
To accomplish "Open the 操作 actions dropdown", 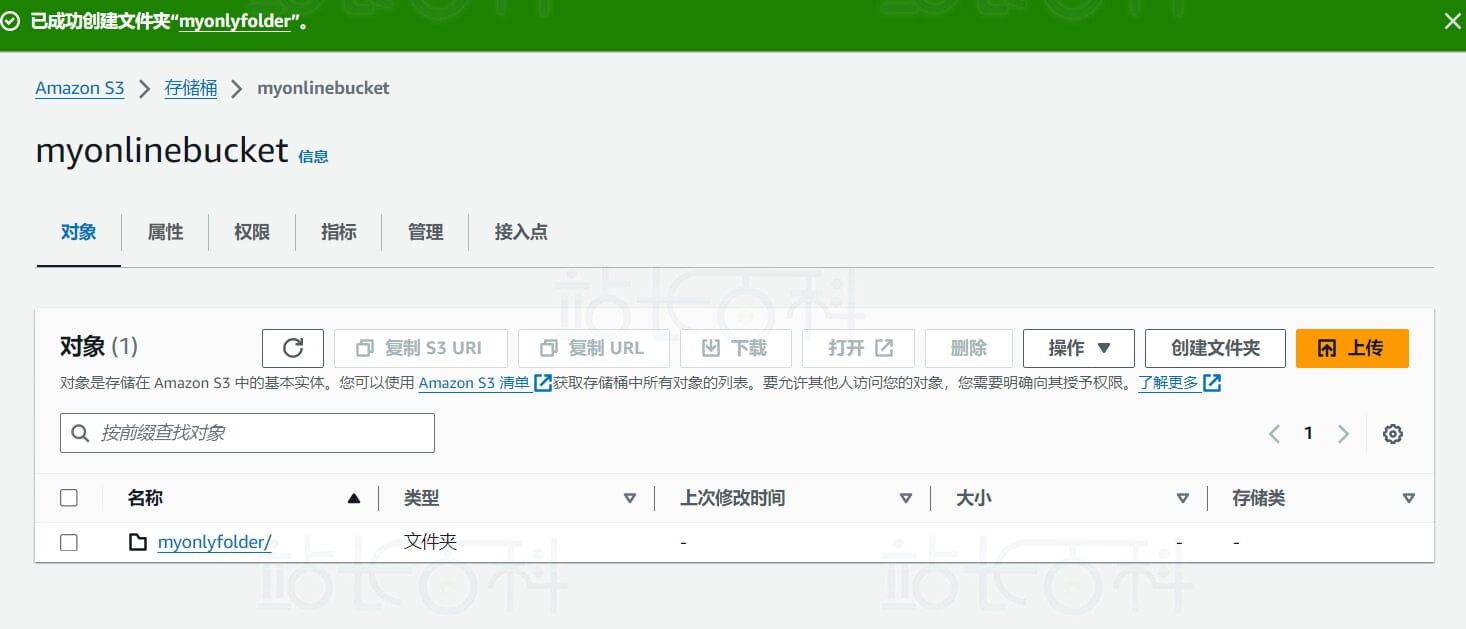I will point(1079,348).
